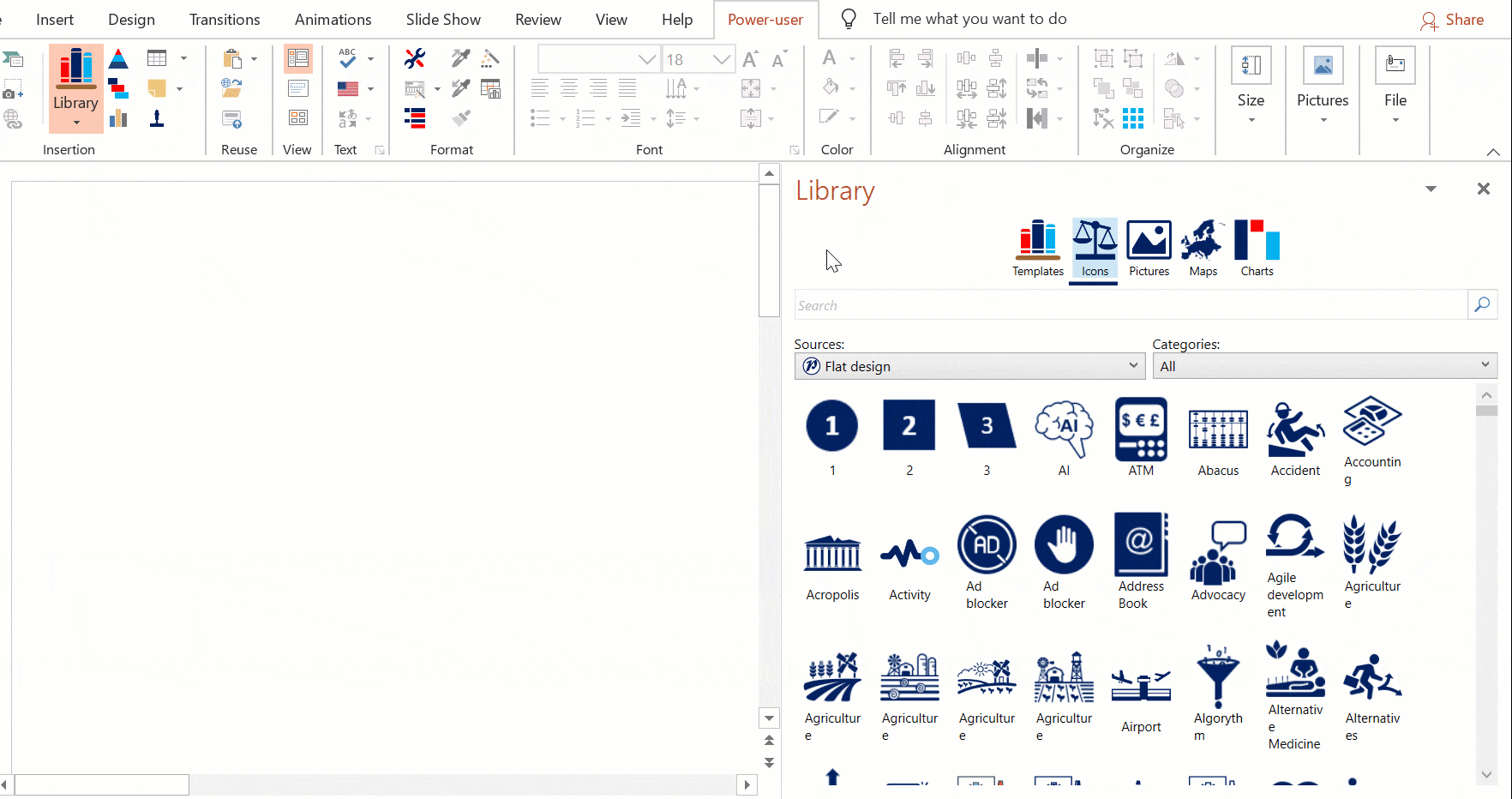Click into the Library search field
This screenshot has width=1512, height=799.
point(1130,305)
